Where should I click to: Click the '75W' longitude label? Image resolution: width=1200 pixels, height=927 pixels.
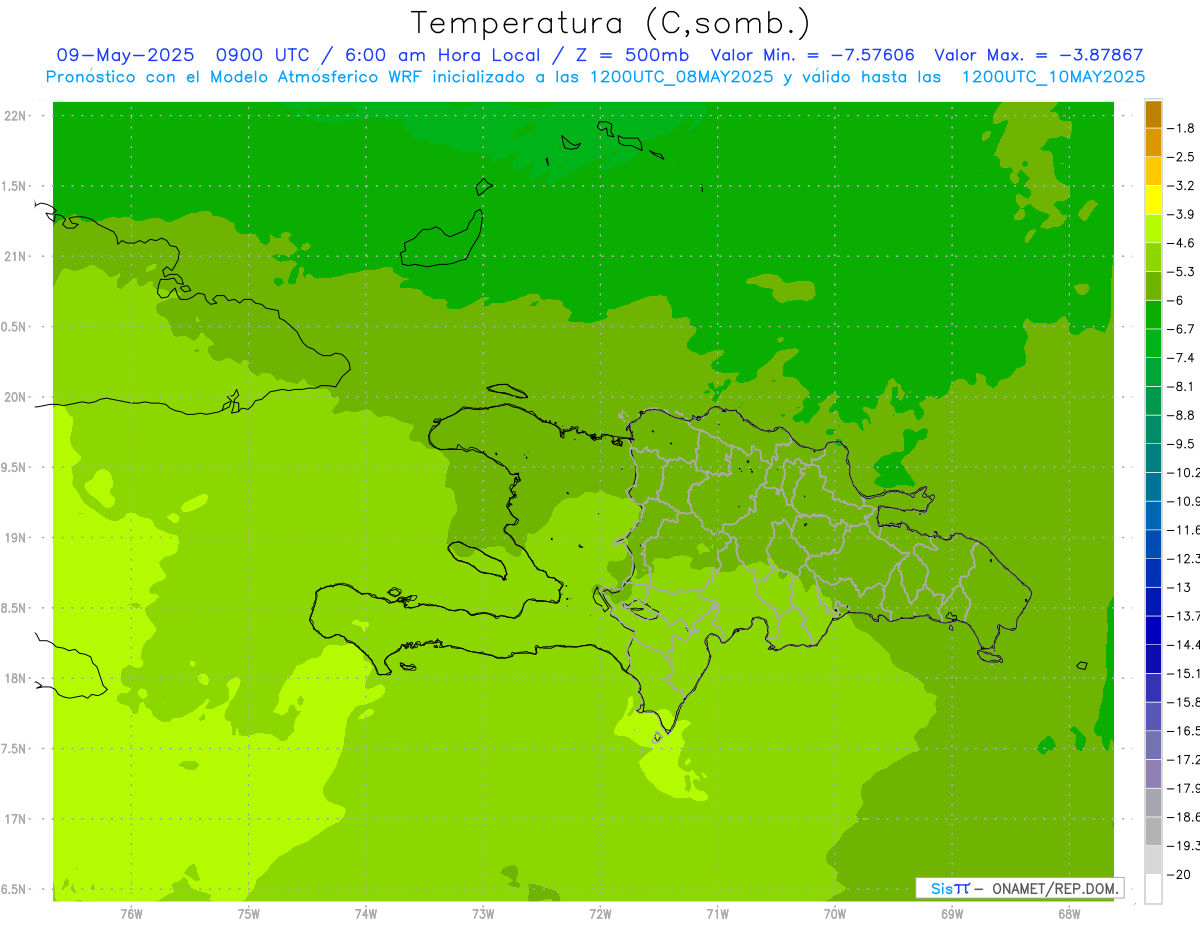click(x=249, y=913)
